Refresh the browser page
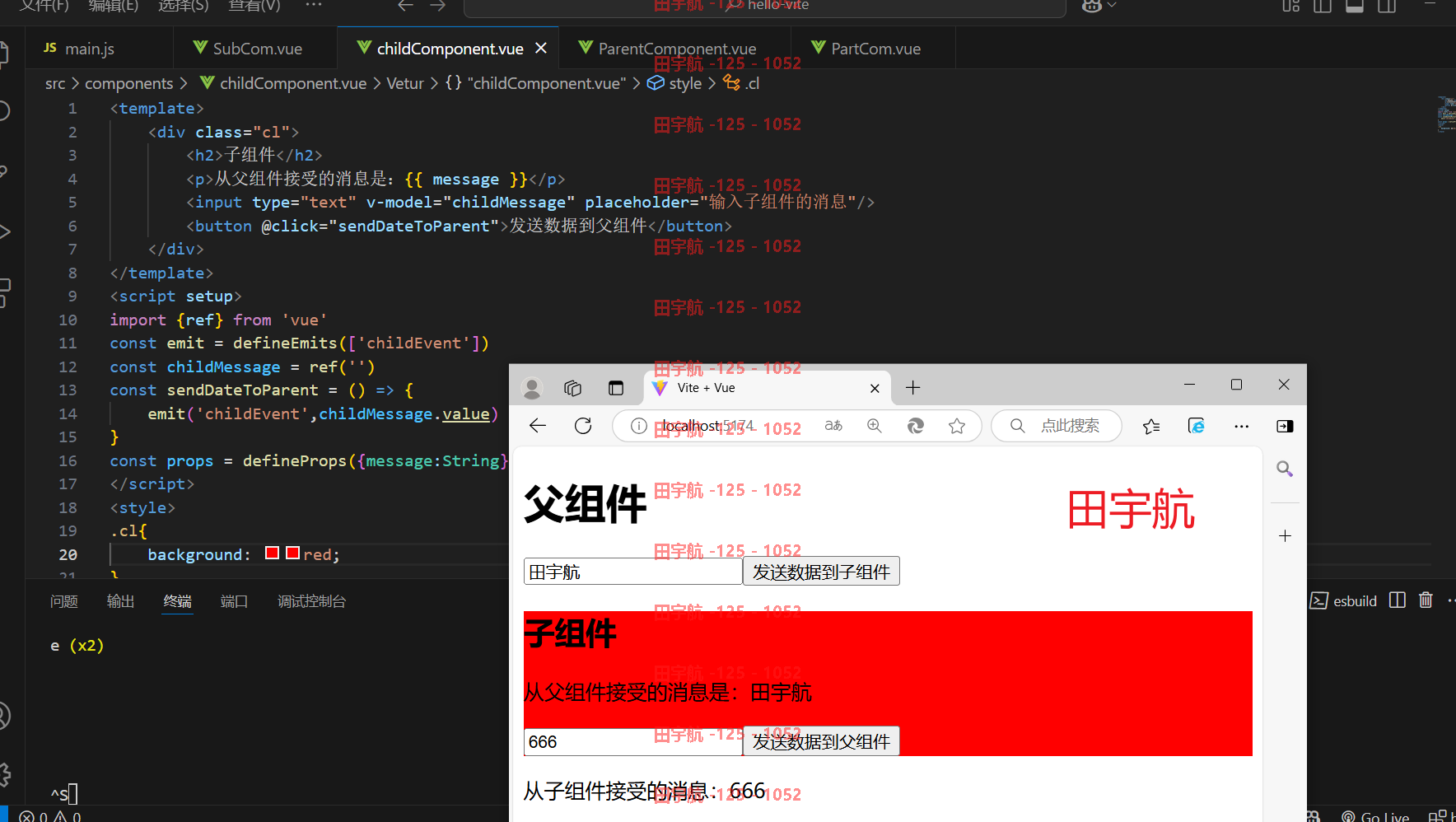The width and height of the screenshot is (1456, 822). (x=583, y=426)
